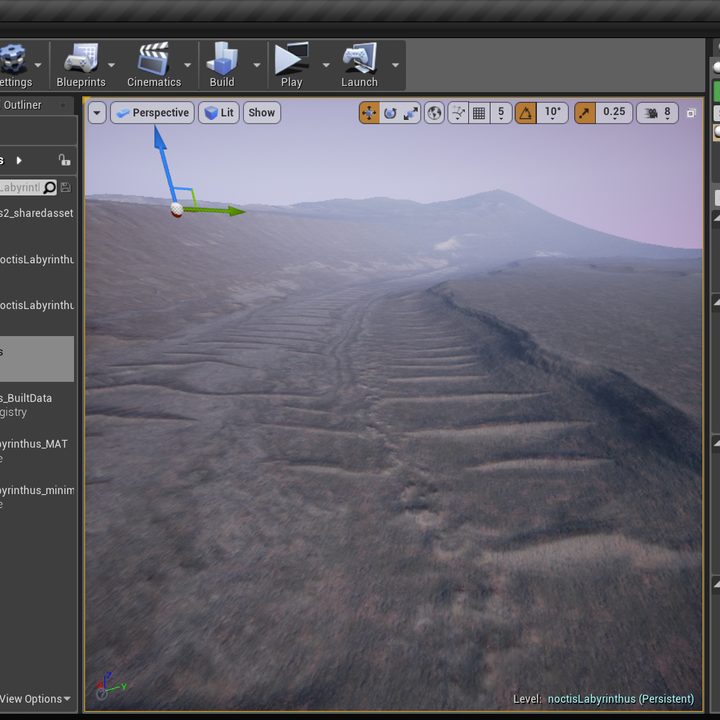Select the rotate transform tool
The image size is (720, 720).
click(390, 113)
